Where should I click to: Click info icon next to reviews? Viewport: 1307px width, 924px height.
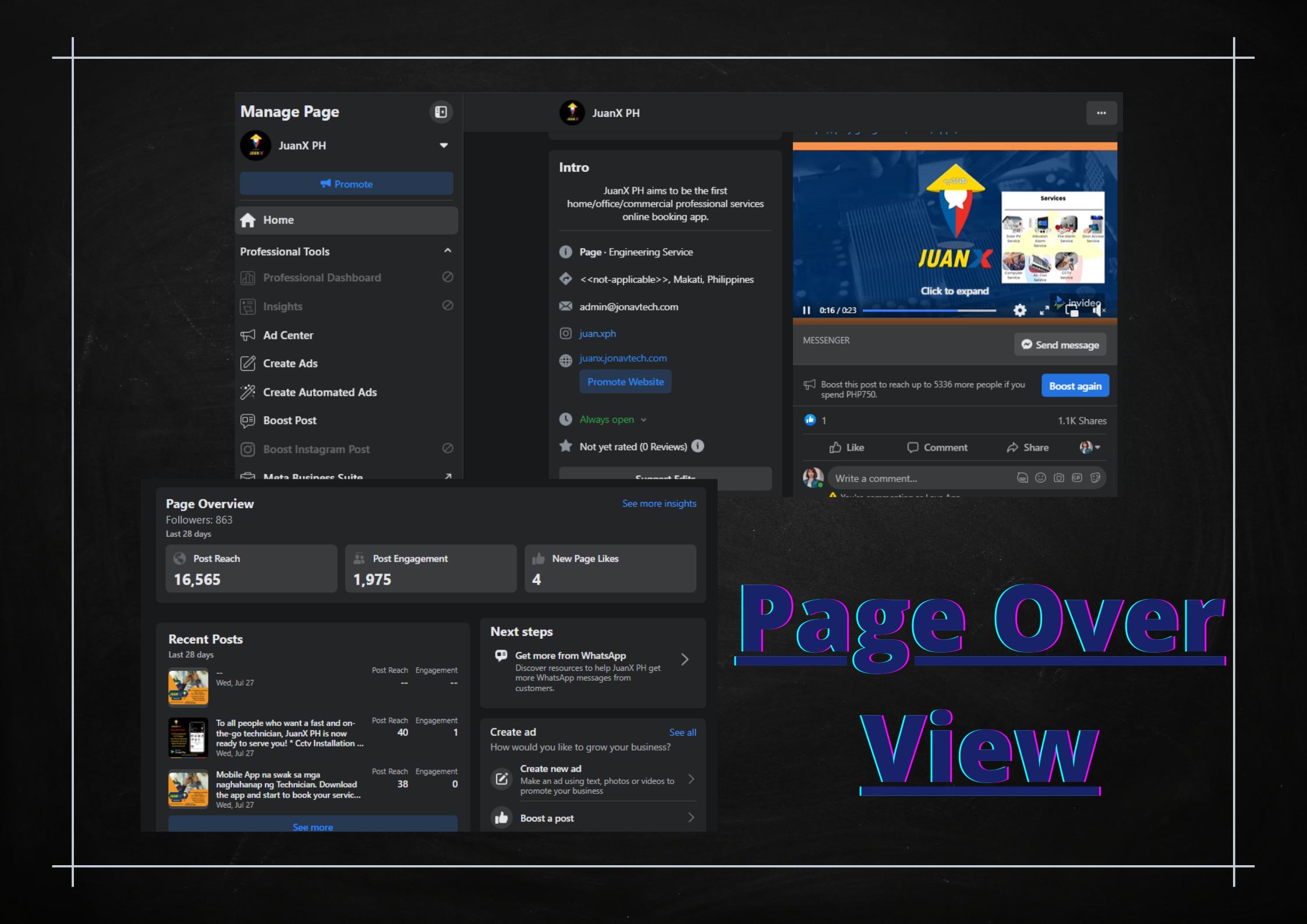[697, 446]
